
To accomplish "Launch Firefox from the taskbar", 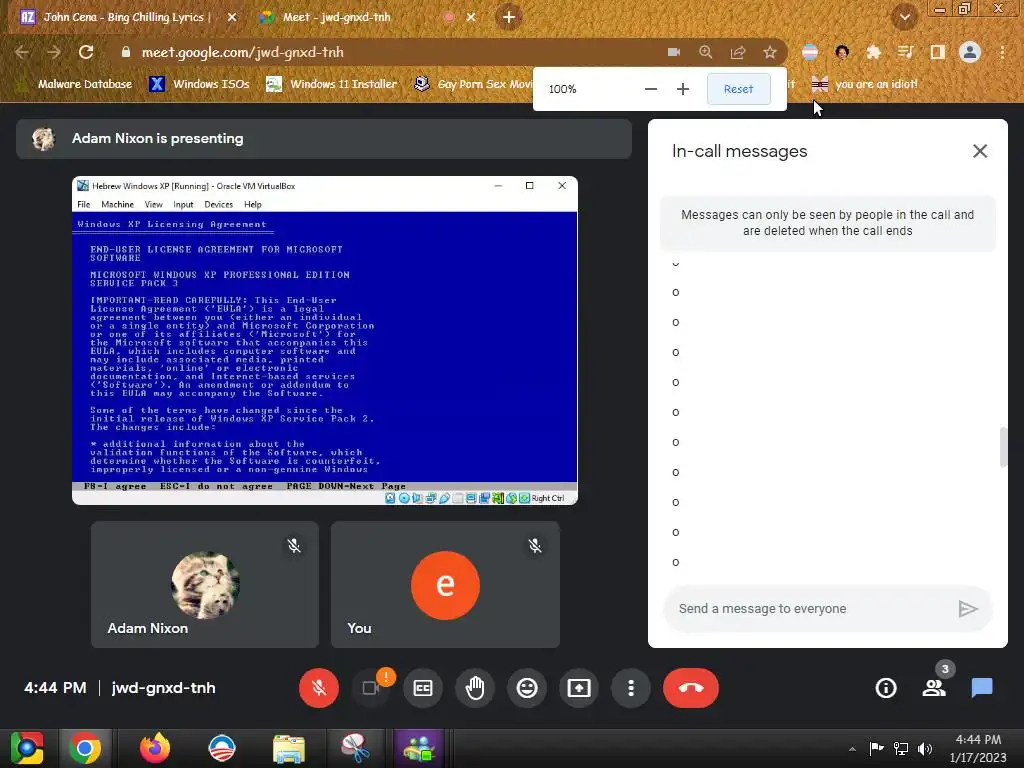I will tap(155, 748).
